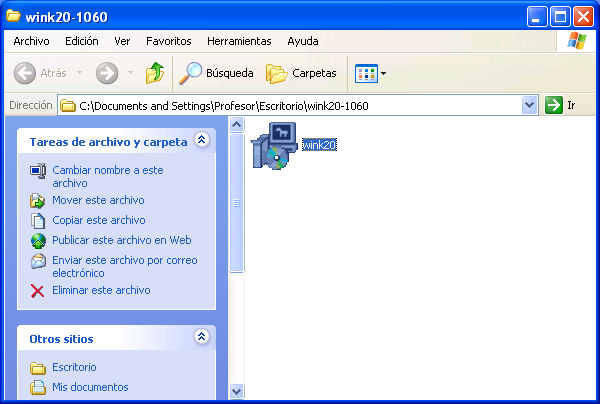This screenshot has width=600, height=404.
Task: Open the Herramientas menu
Action: click(239, 41)
